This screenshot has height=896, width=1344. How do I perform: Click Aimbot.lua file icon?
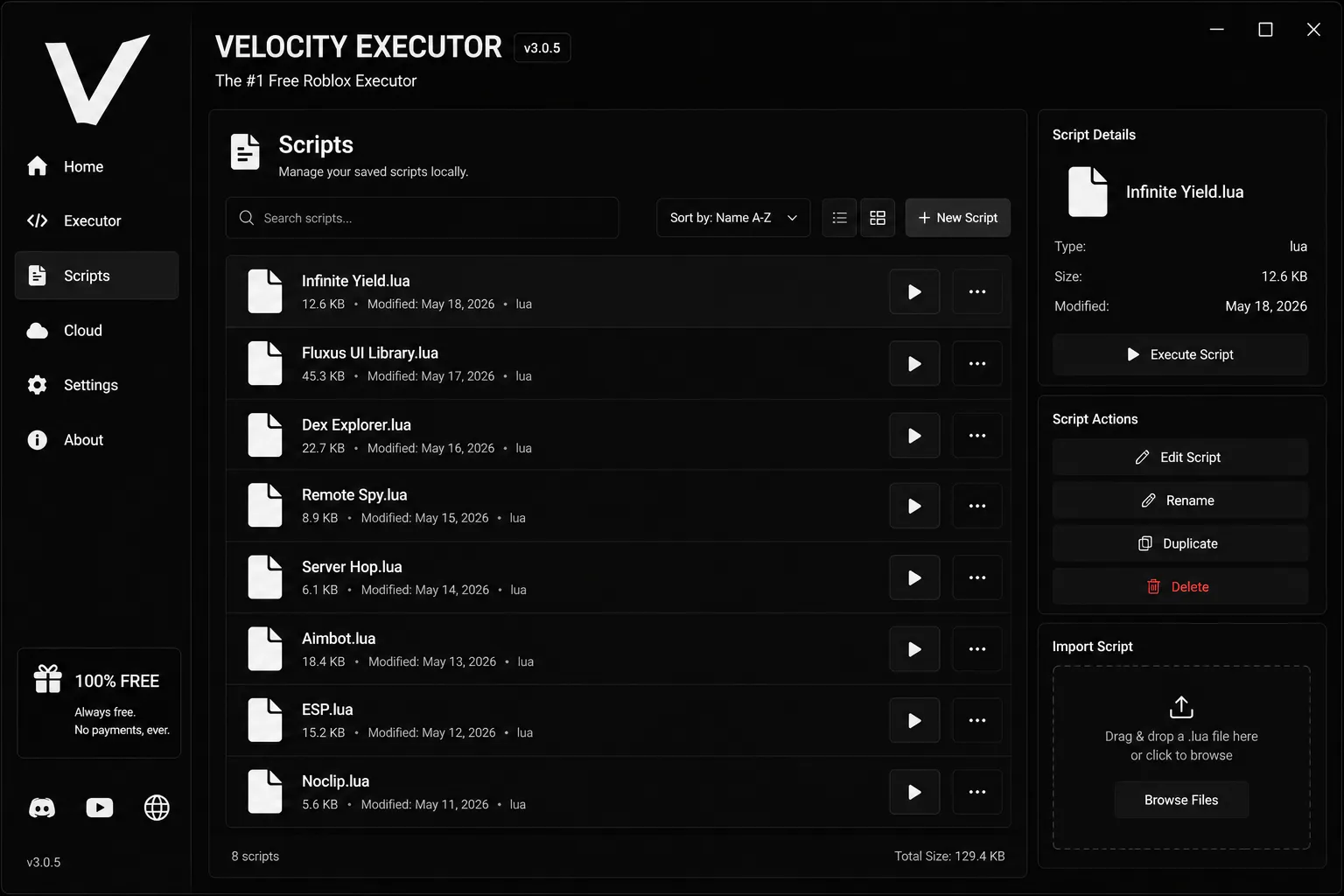[265, 648]
